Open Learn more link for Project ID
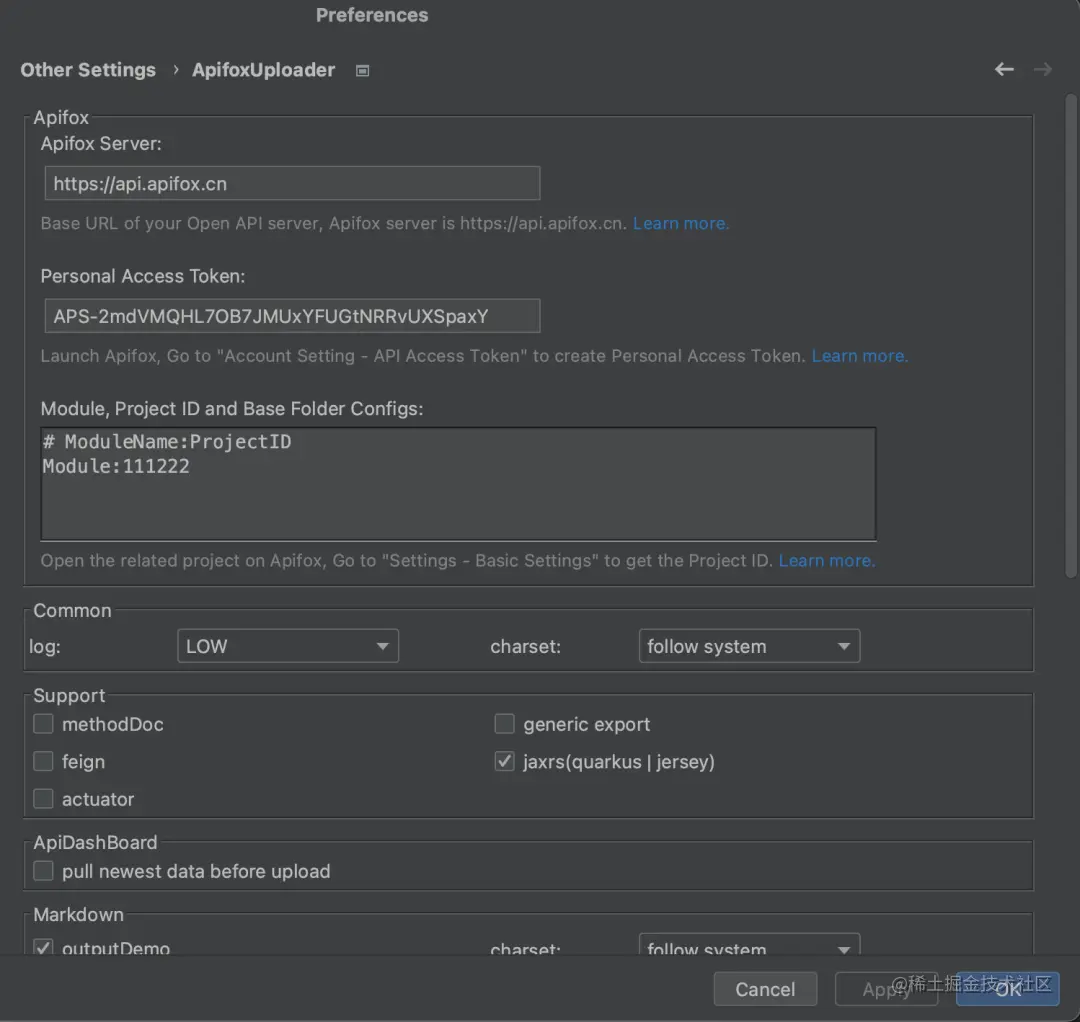1080x1022 pixels. pos(827,560)
